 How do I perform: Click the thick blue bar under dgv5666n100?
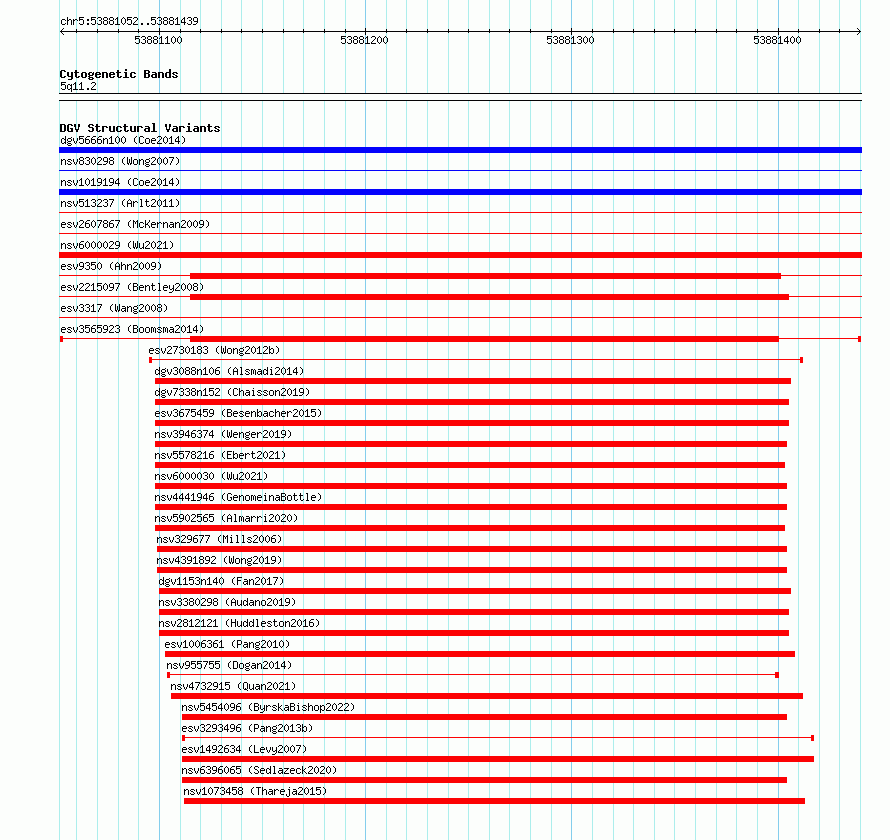coord(460,150)
